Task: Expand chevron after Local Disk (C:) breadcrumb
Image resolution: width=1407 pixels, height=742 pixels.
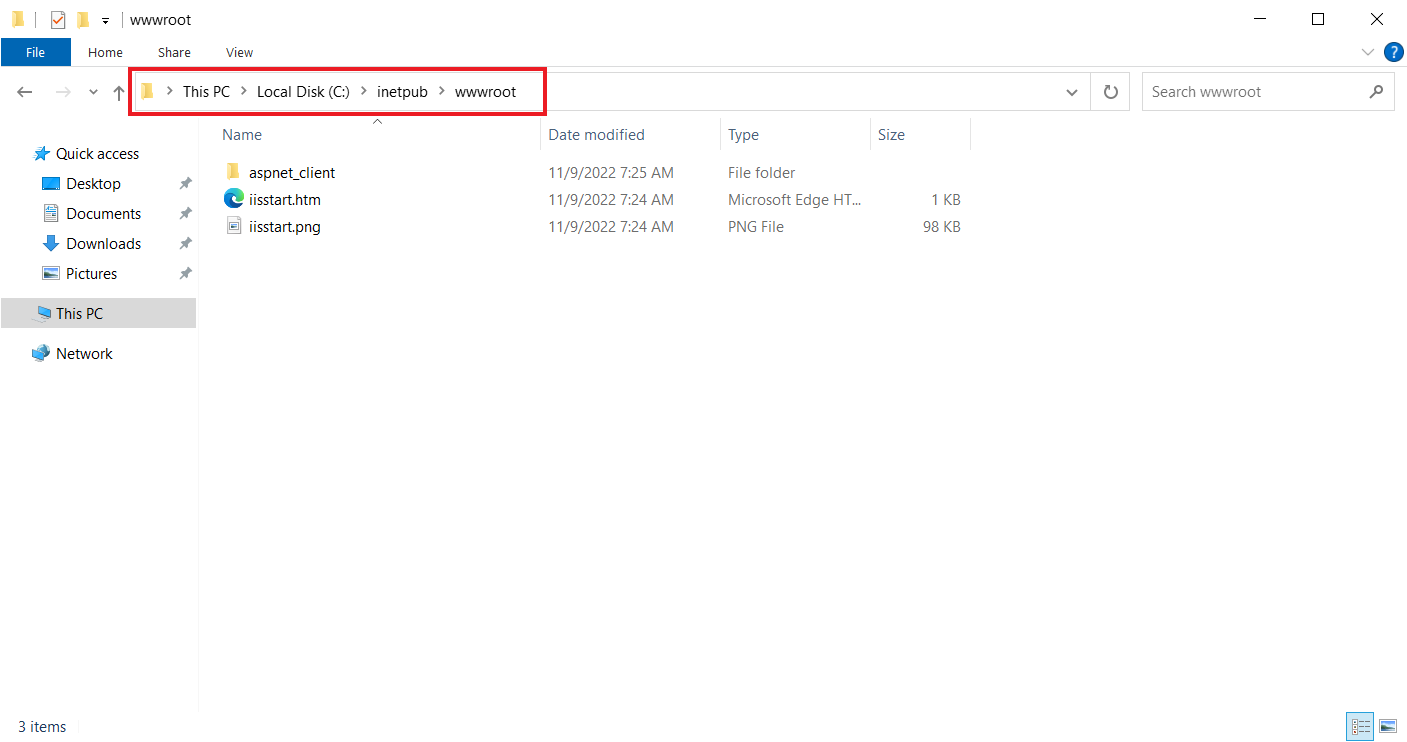Action: 364,91
